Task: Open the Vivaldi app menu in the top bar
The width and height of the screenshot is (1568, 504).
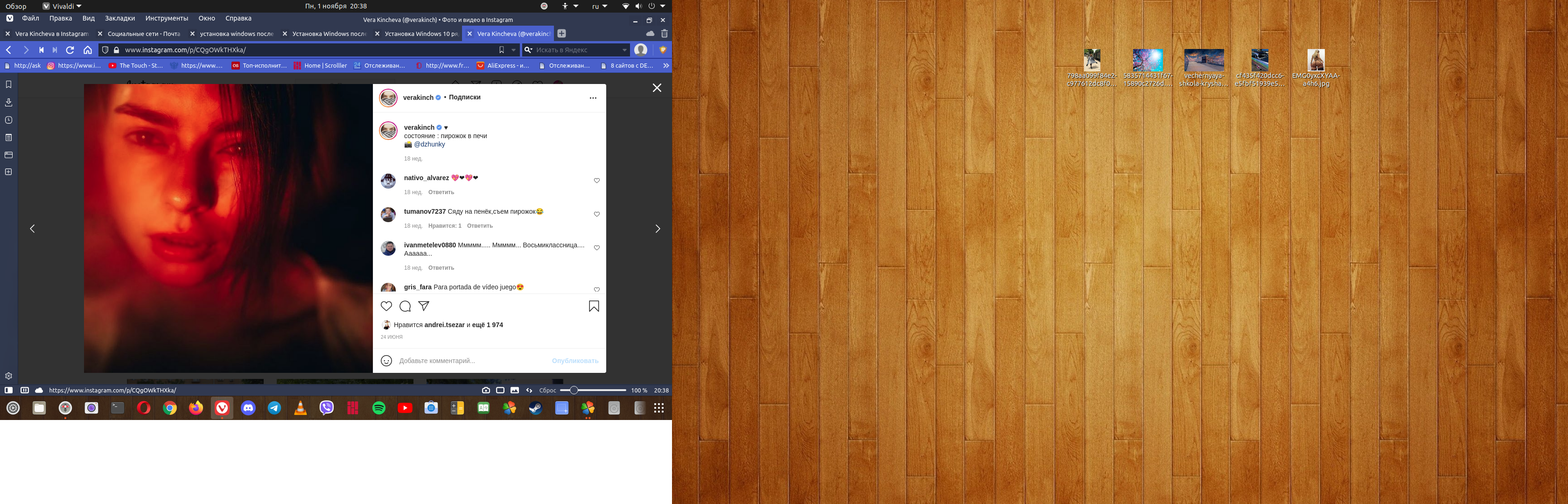Action: [x=62, y=6]
